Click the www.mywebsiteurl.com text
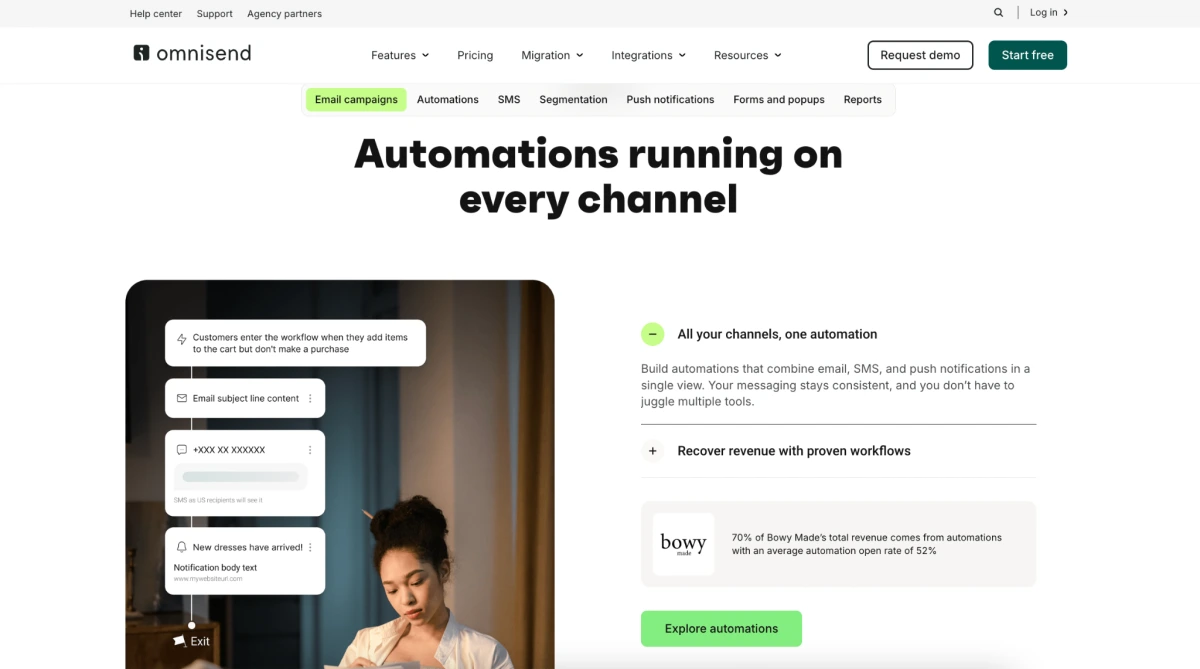This screenshot has width=1200, height=669. pos(209,579)
